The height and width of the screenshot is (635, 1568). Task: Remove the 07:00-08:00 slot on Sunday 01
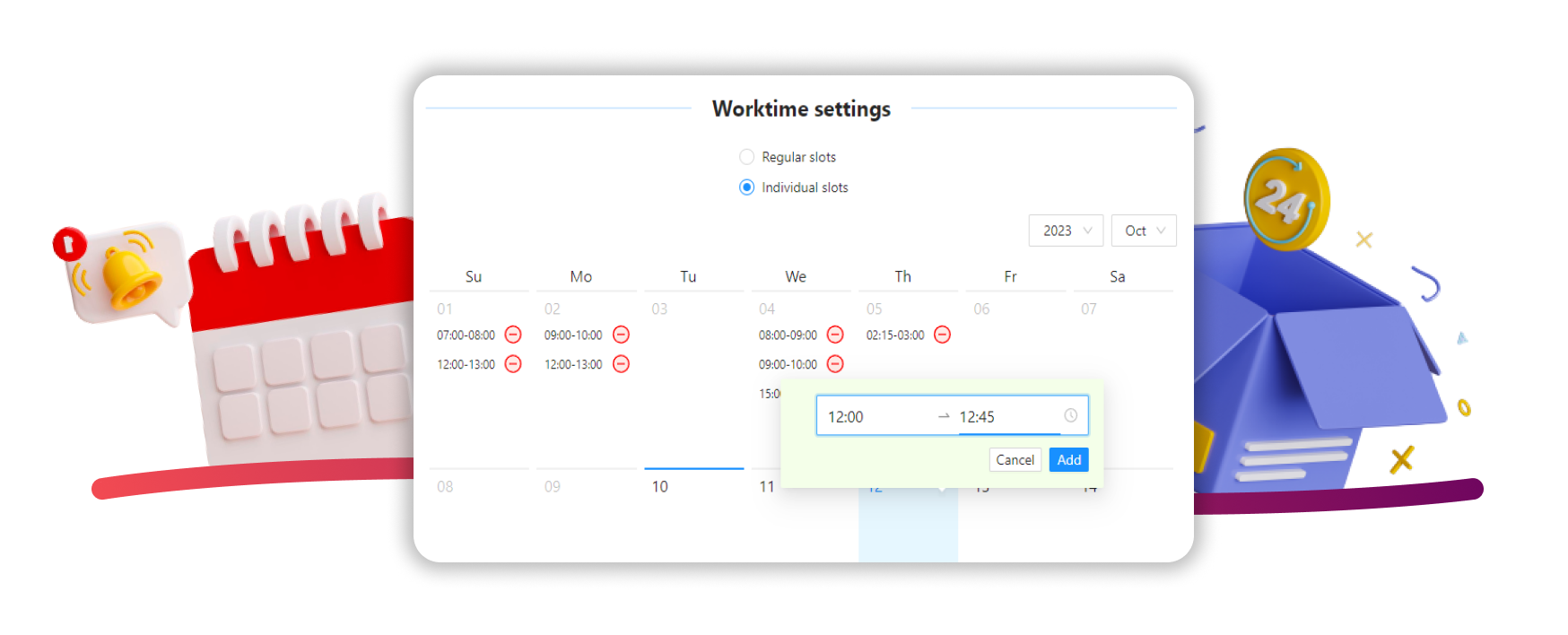point(513,335)
